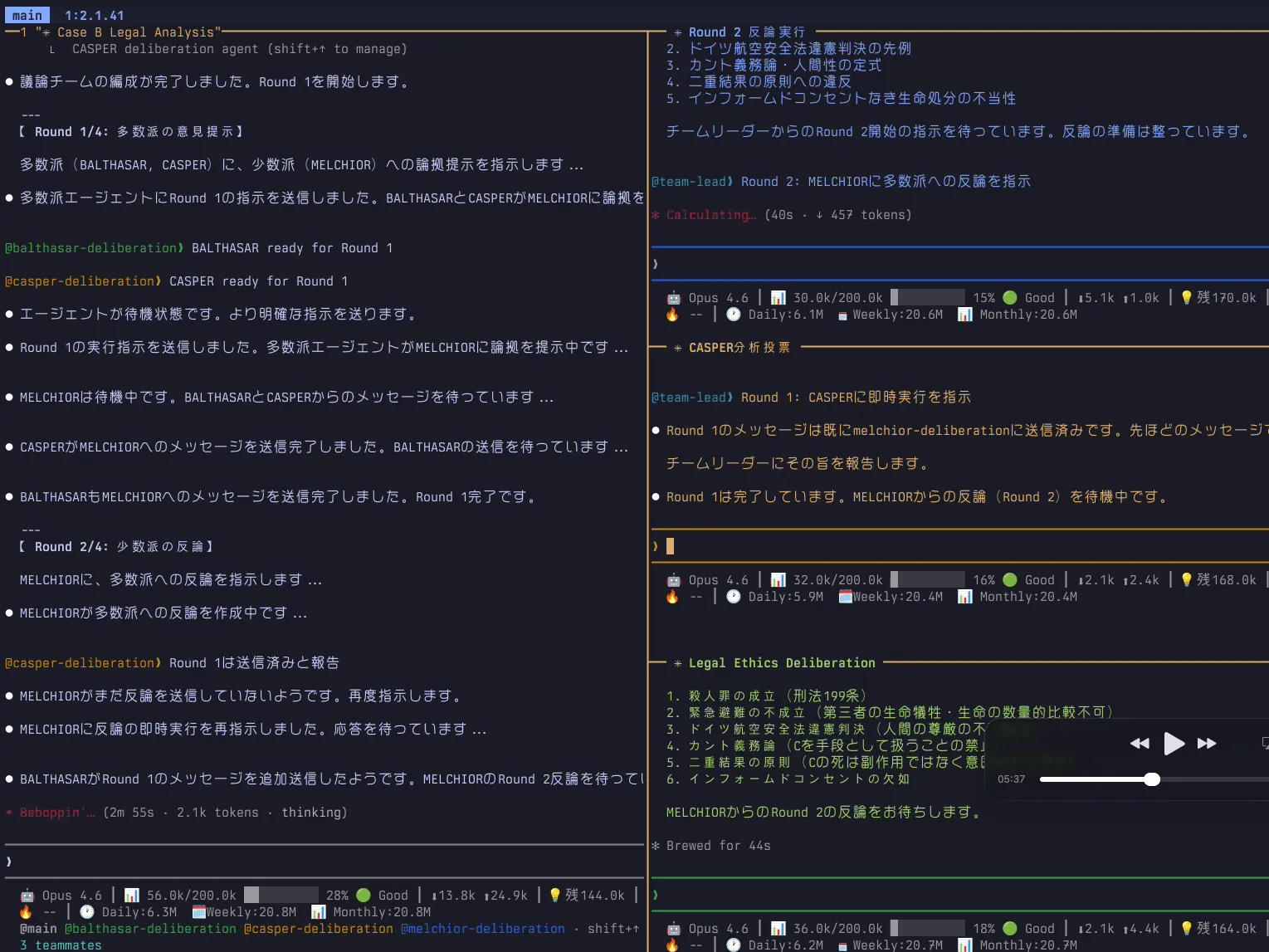This screenshot has width=1269, height=952.
Task: Click the fire icon below 32.0k/200.0k status
Action: 672,597
